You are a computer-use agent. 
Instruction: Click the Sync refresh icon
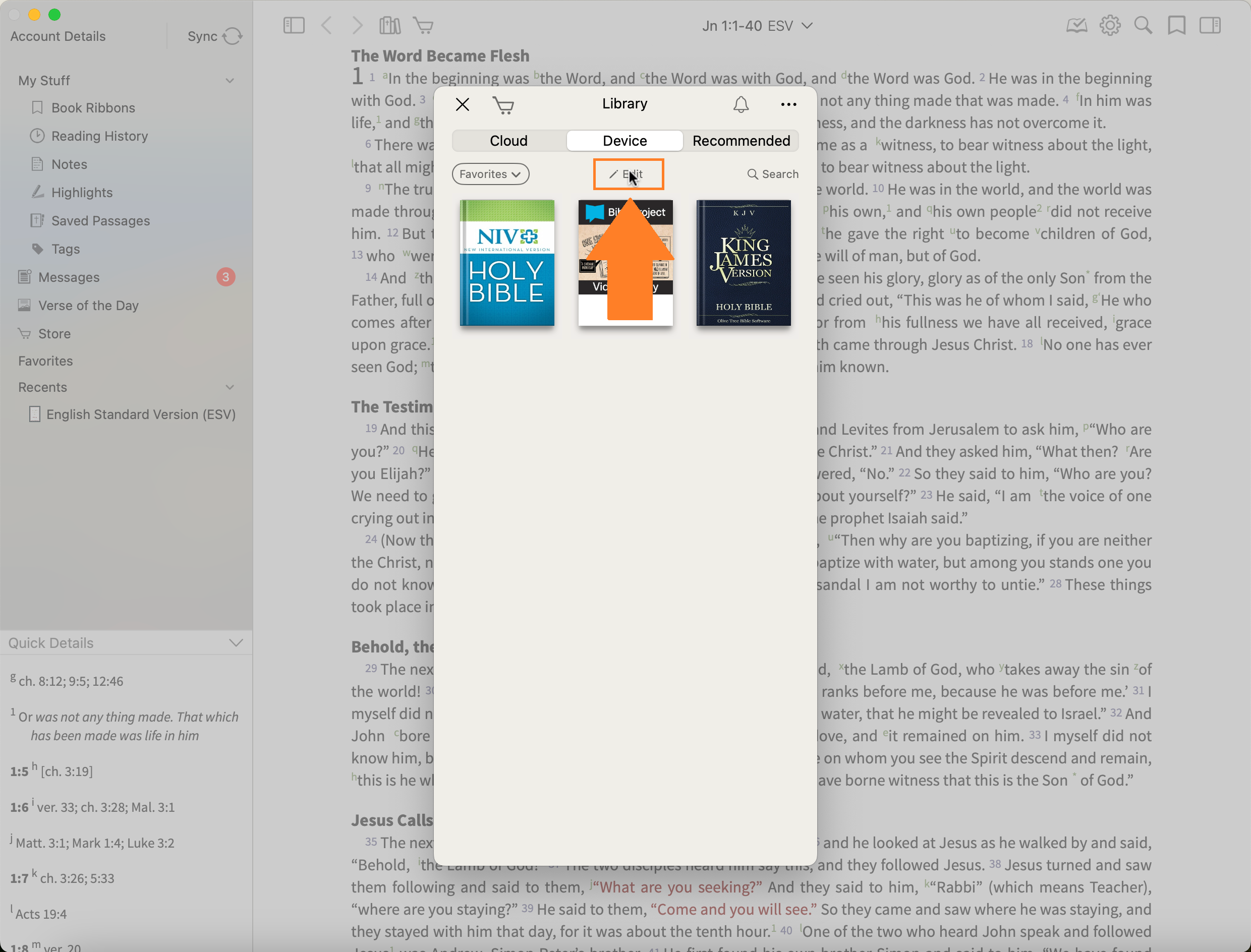(232, 36)
